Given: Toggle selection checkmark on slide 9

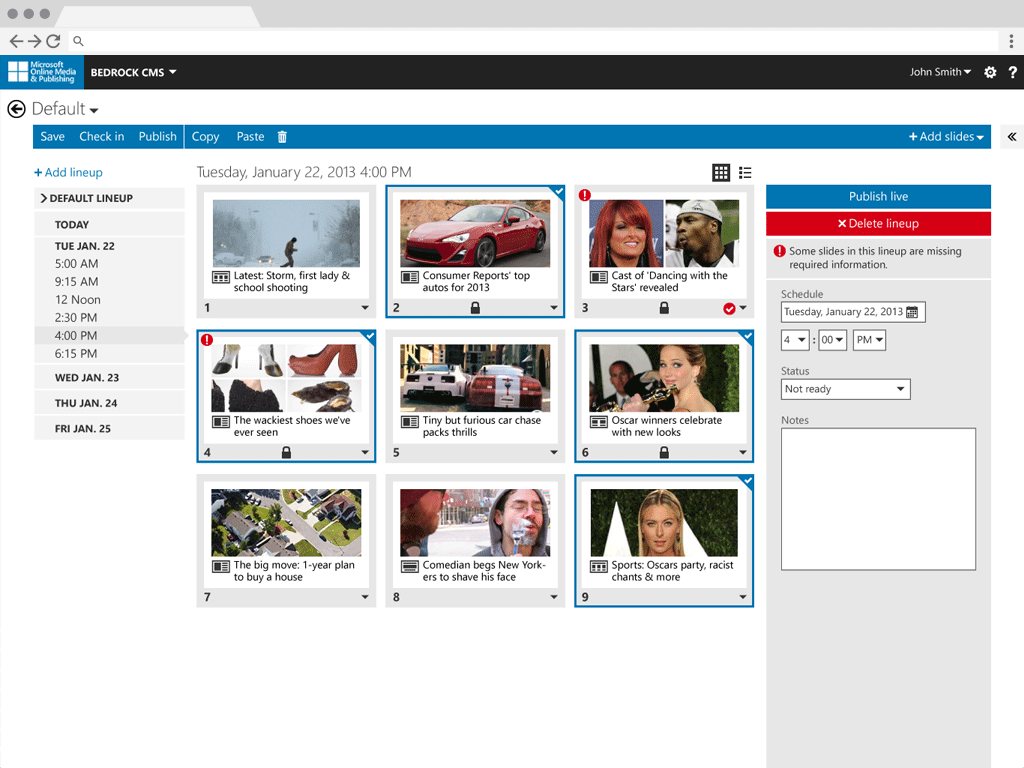Looking at the screenshot, I should point(747,482).
